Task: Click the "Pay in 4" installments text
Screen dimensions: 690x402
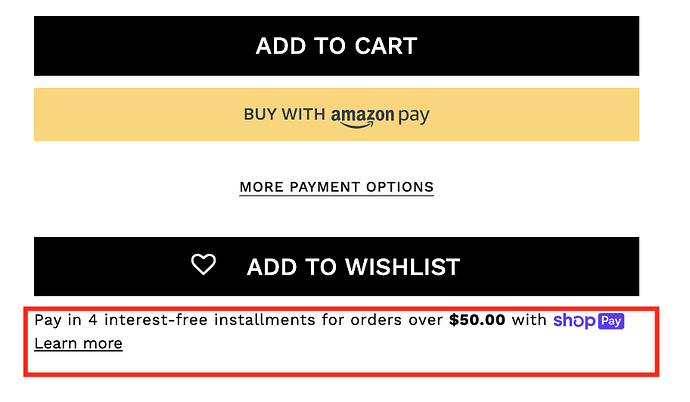Action: click(x=65, y=321)
